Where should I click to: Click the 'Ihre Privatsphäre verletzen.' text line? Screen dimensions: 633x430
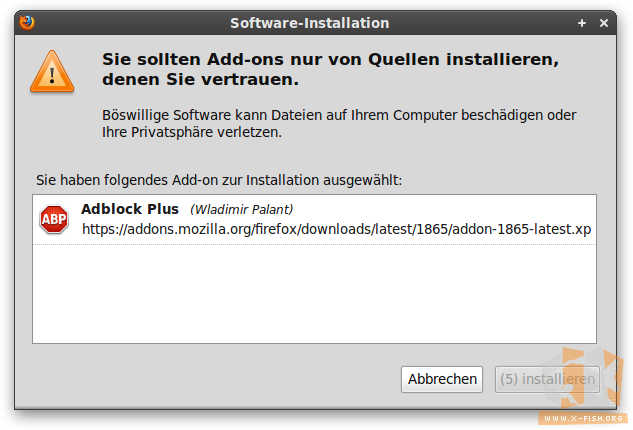point(192,132)
